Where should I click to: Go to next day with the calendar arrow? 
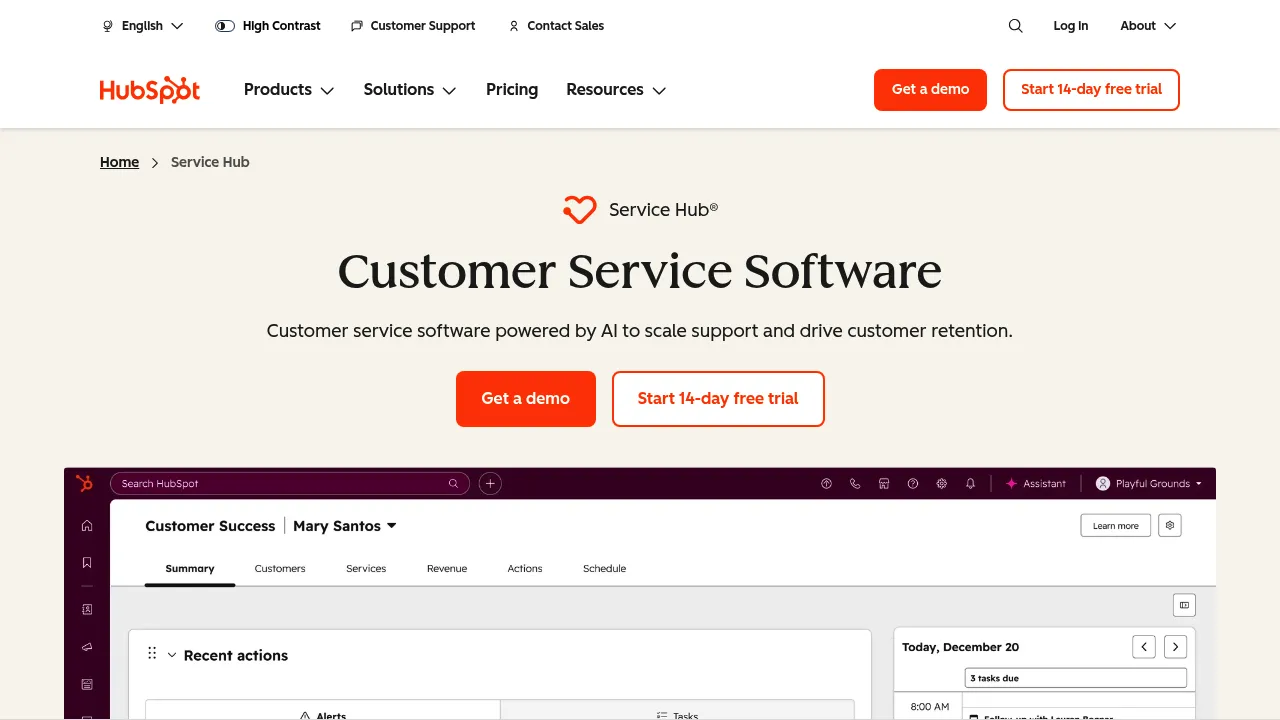1176,647
